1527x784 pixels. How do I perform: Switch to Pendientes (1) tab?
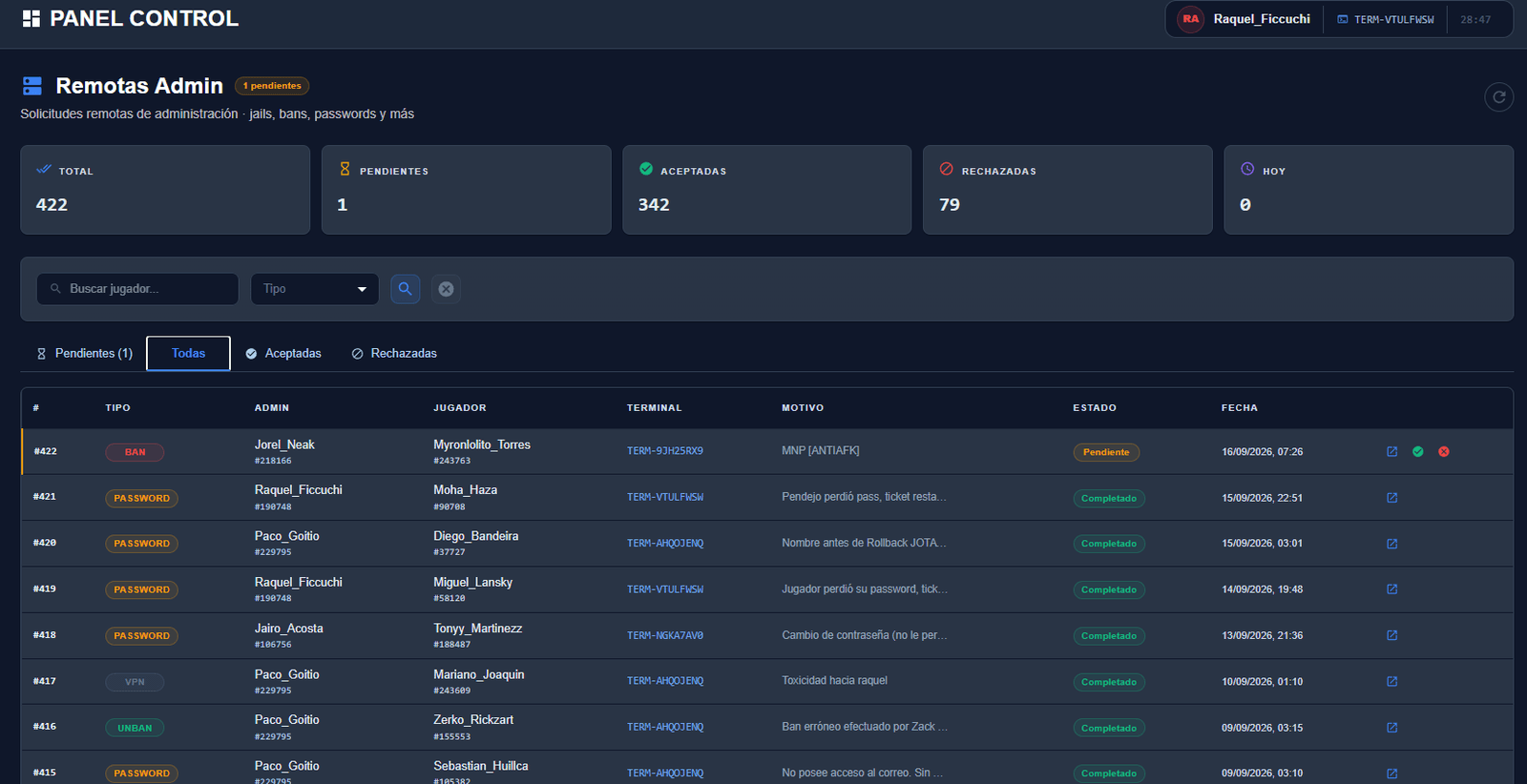click(84, 354)
